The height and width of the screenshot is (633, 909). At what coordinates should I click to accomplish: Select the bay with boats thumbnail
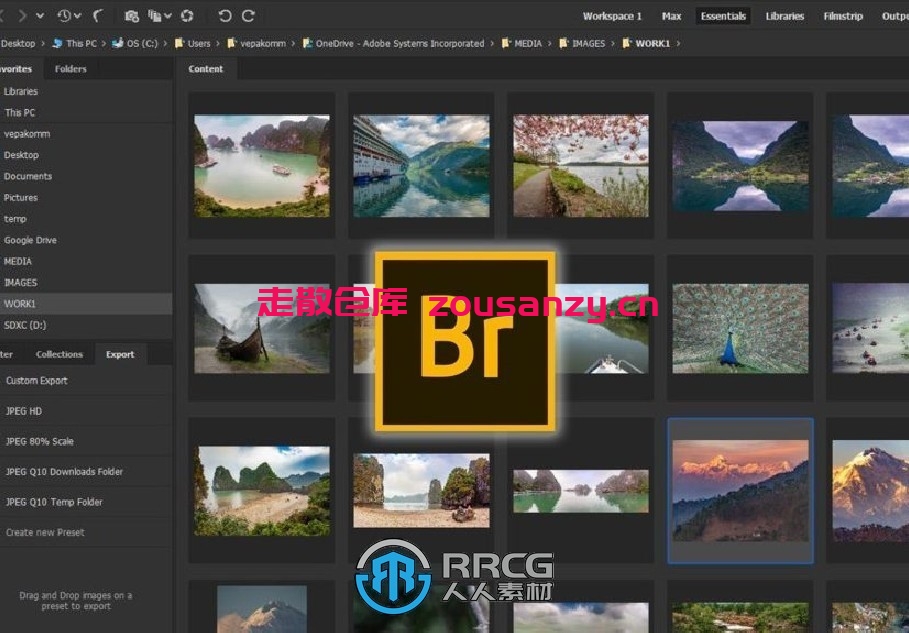pos(262,165)
